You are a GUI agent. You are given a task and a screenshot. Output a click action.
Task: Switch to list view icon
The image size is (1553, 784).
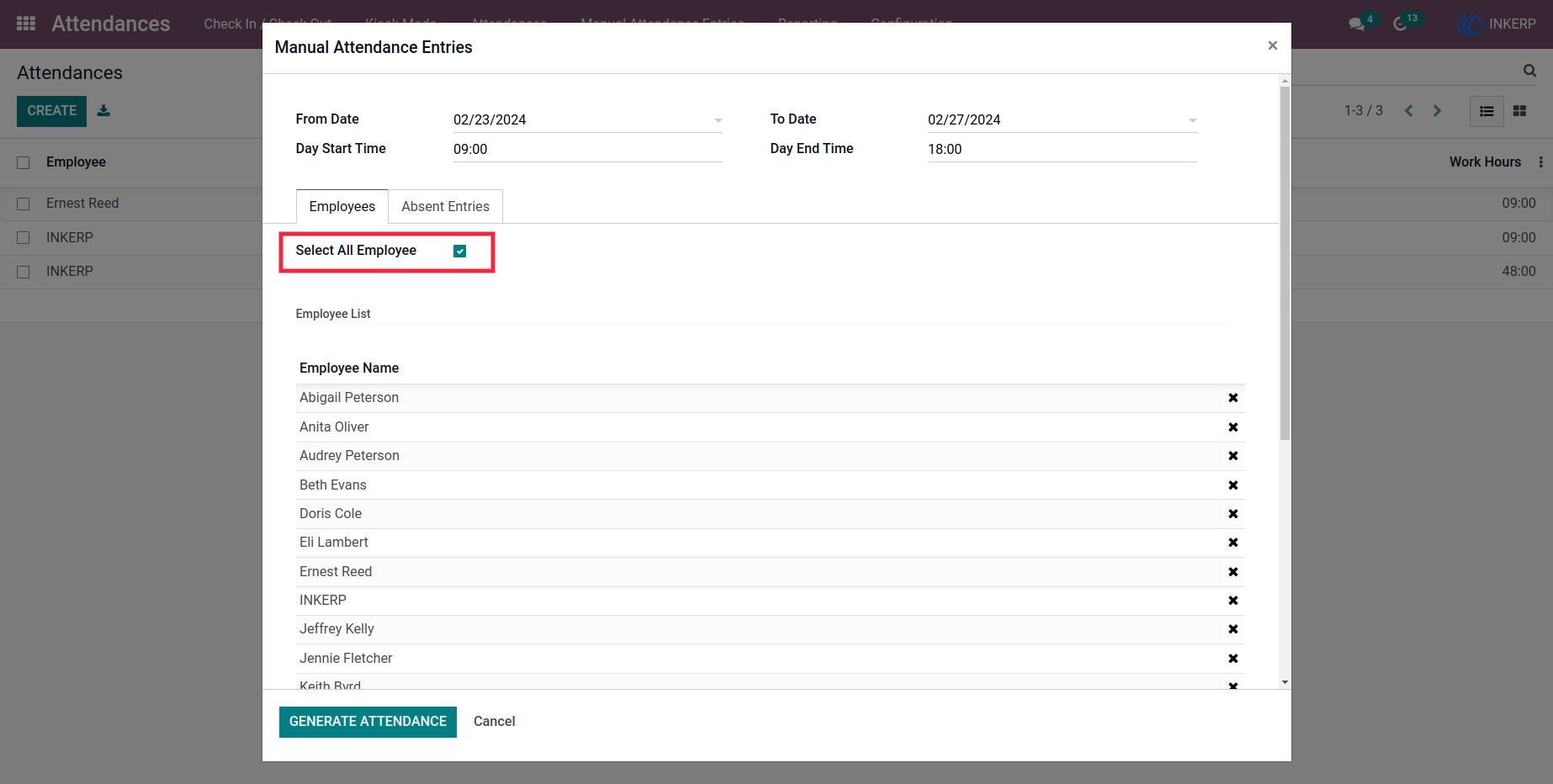(x=1487, y=111)
